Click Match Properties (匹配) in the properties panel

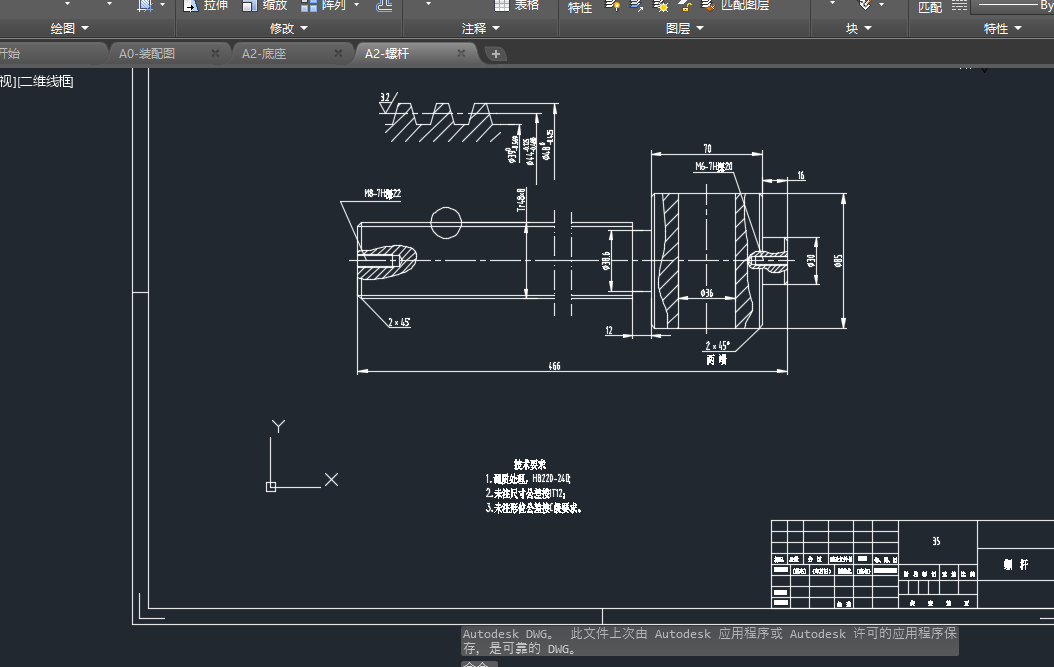click(x=930, y=7)
